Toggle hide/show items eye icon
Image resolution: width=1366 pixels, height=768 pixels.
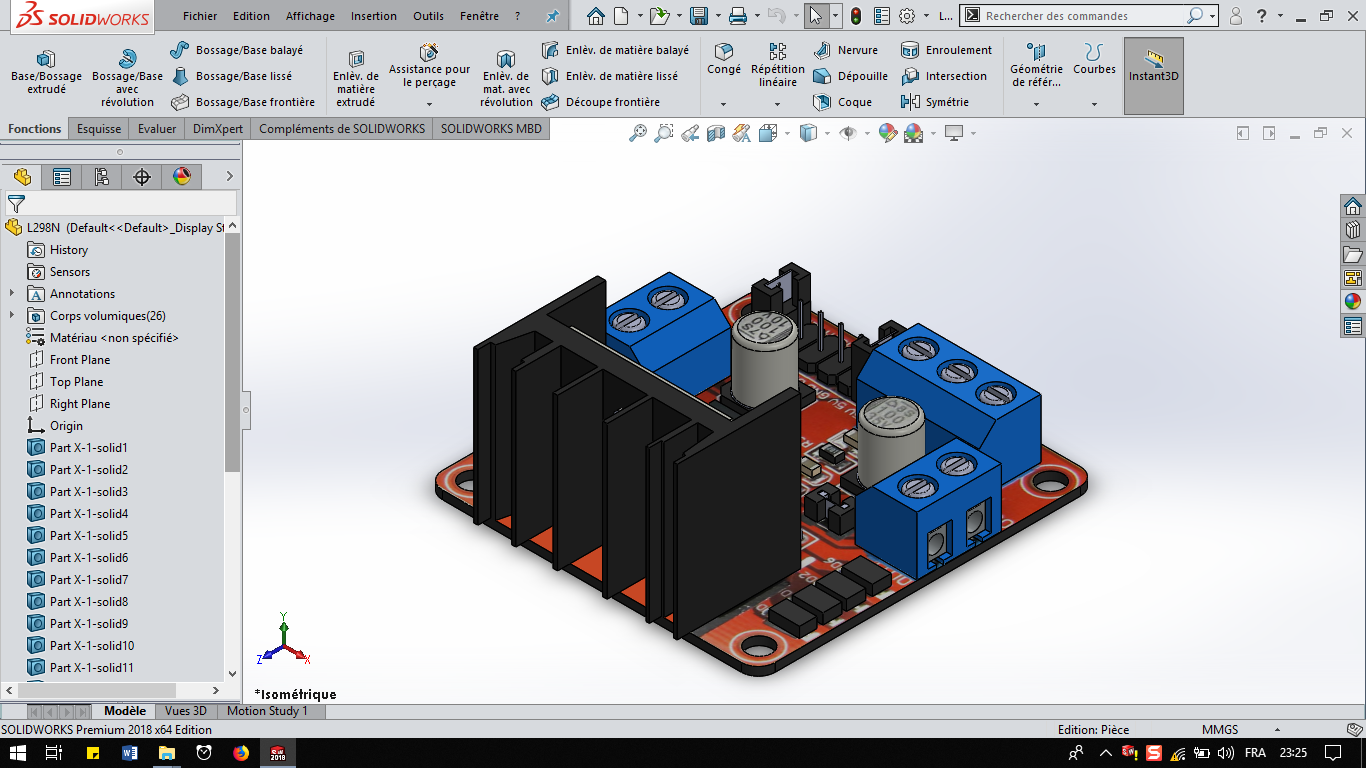(x=848, y=132)
